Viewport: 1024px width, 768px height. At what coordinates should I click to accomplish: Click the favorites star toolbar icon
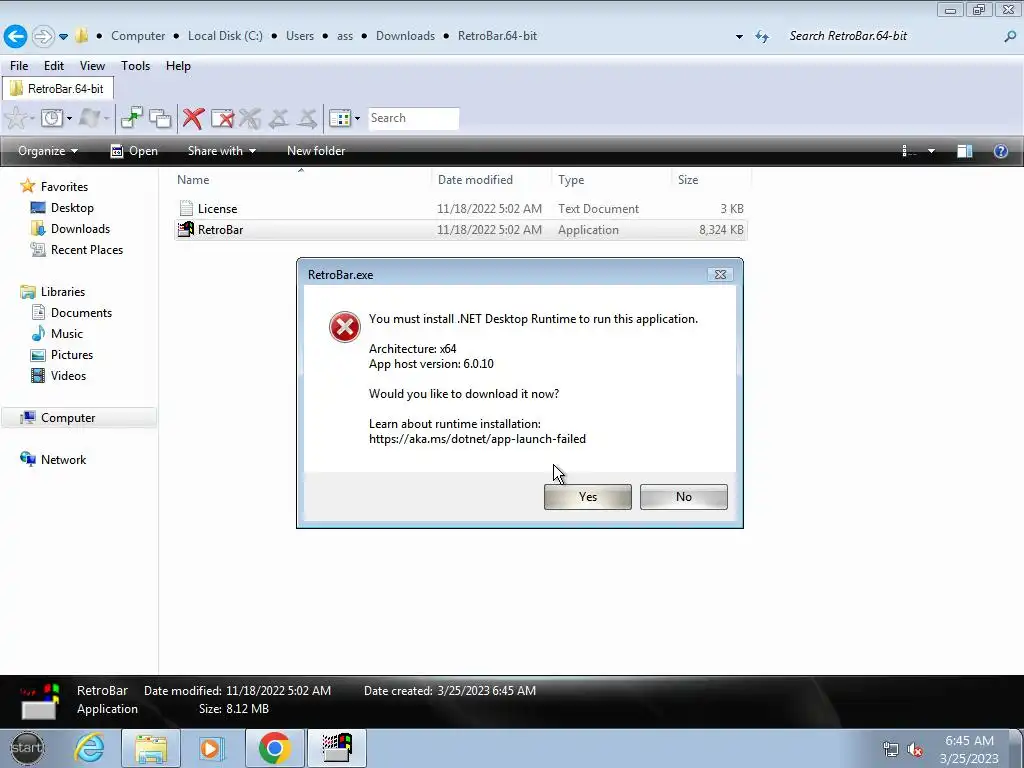[x=16, y=118]
